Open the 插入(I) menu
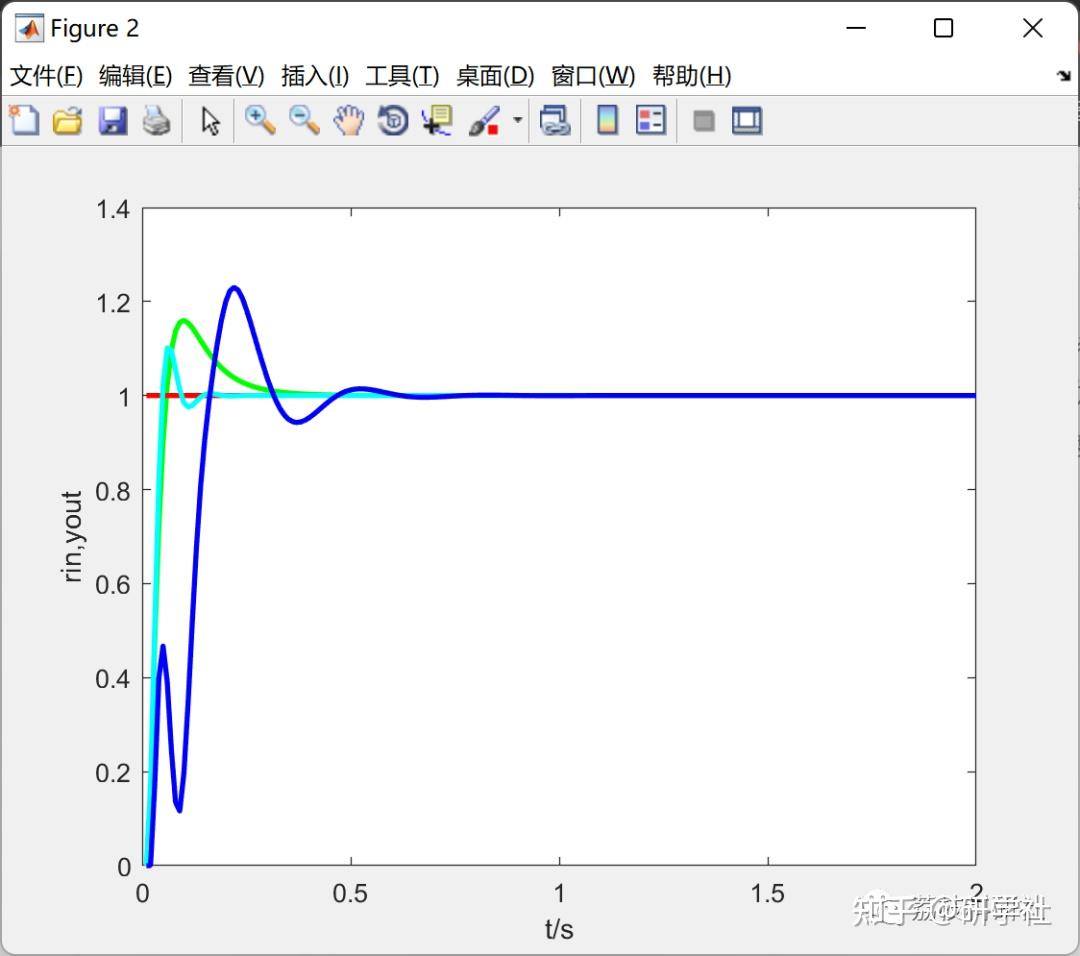Viewport: 1080px width, 956px height. [315, 76]
